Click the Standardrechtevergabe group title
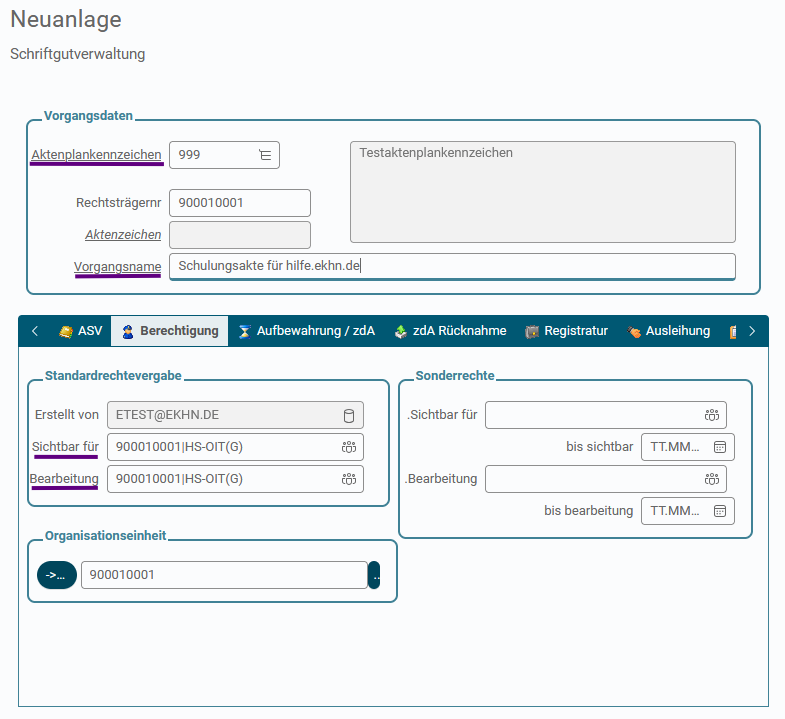Screen dimensions: 785x719 (x=113, y=376)
